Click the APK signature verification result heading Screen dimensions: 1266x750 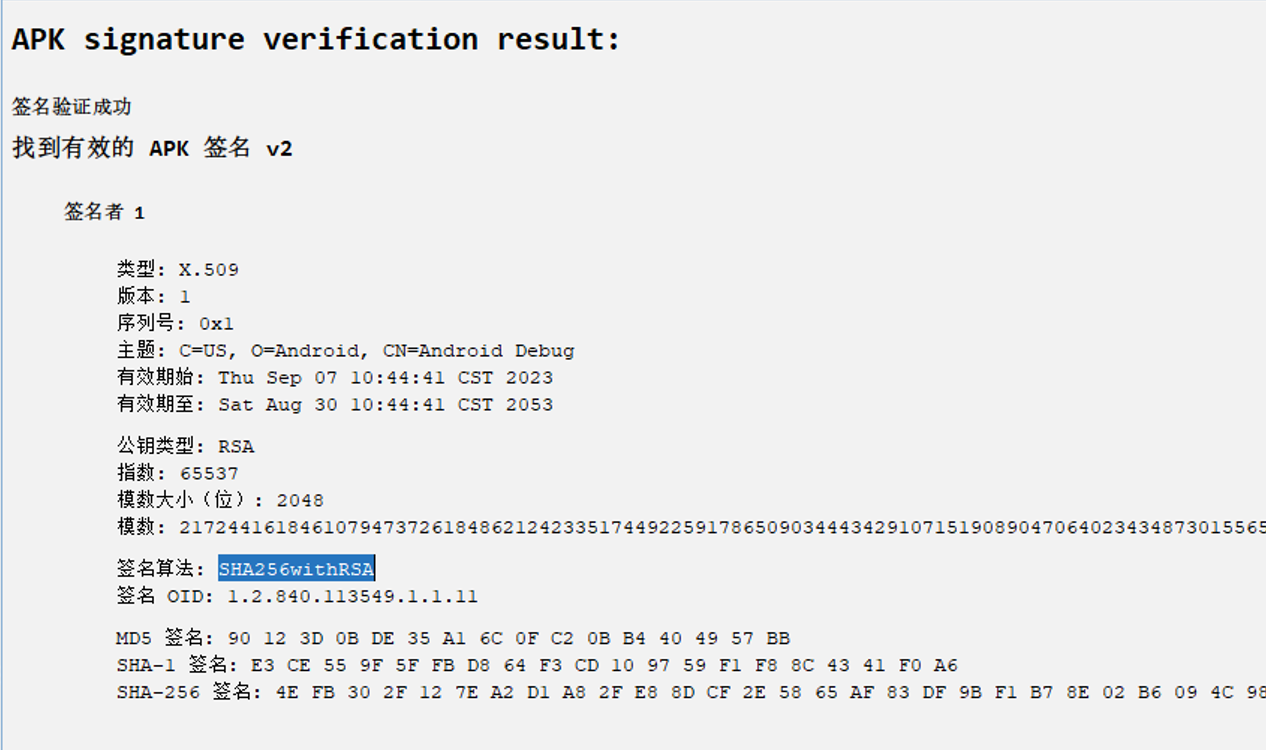[316, 40]
